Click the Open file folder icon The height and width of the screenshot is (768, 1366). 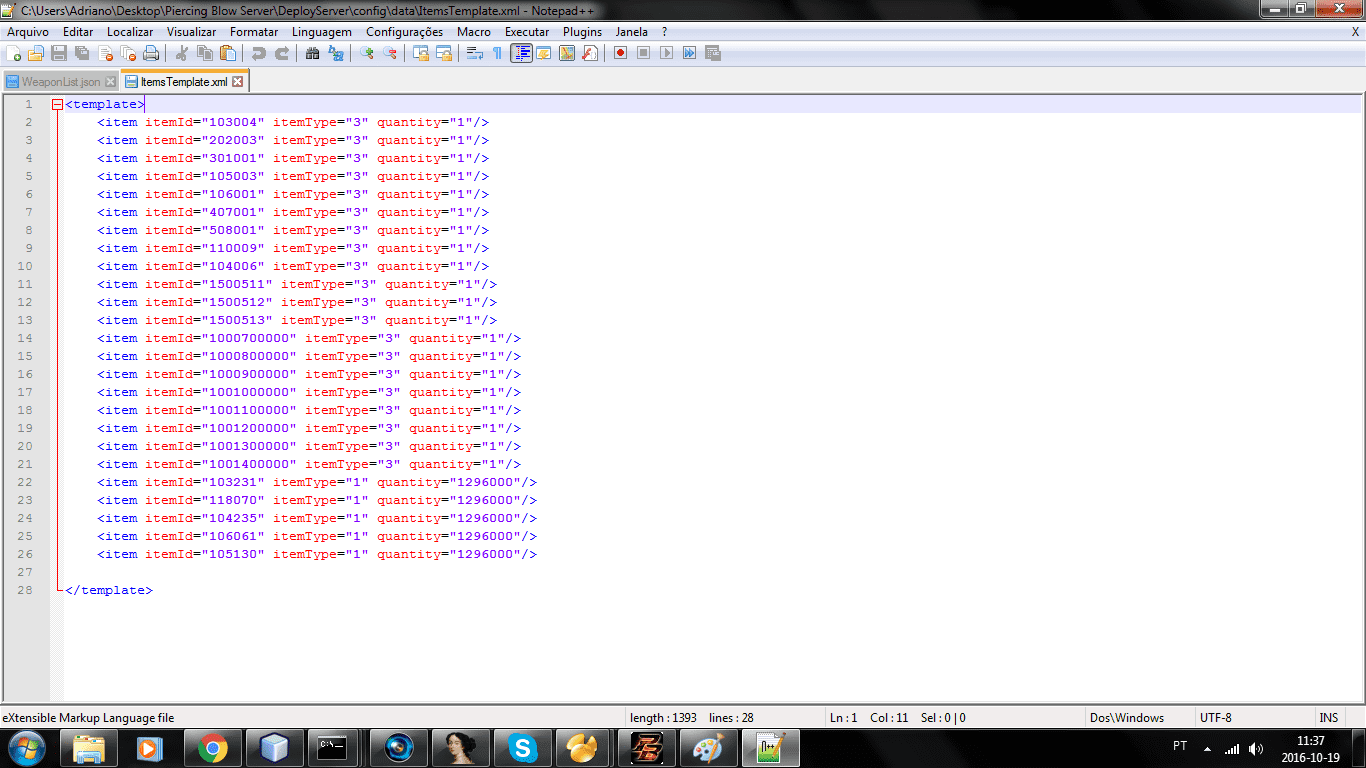(36, 53)
